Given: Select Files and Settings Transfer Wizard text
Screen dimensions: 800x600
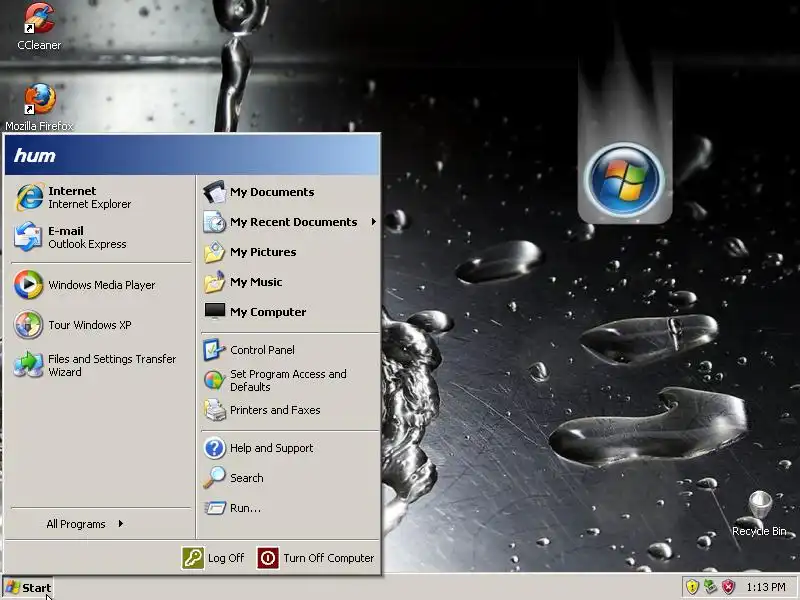Looking at the screenshot, I should point(112,365).
